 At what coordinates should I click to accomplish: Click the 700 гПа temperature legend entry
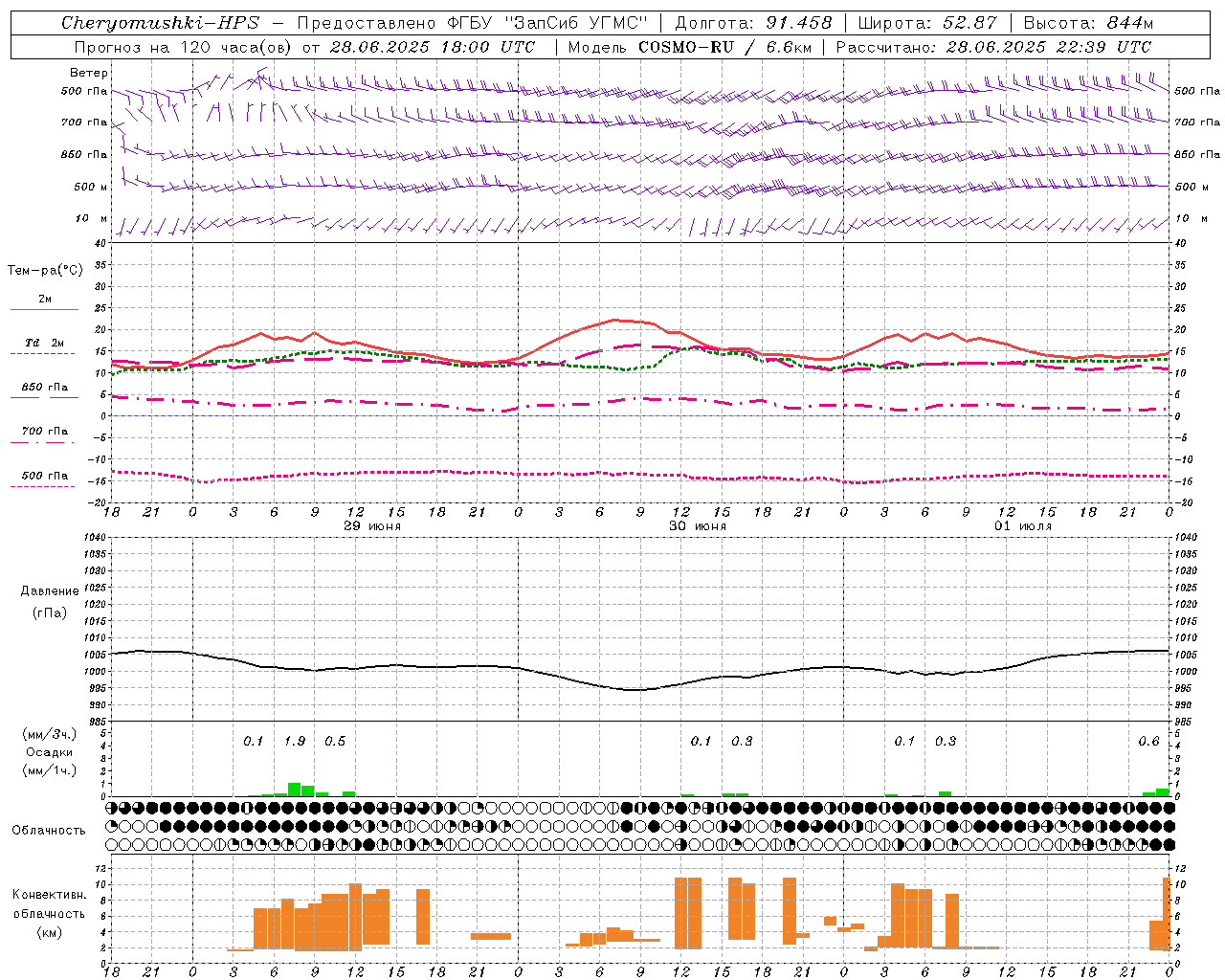pyautogui.click(x=45, y=432)
